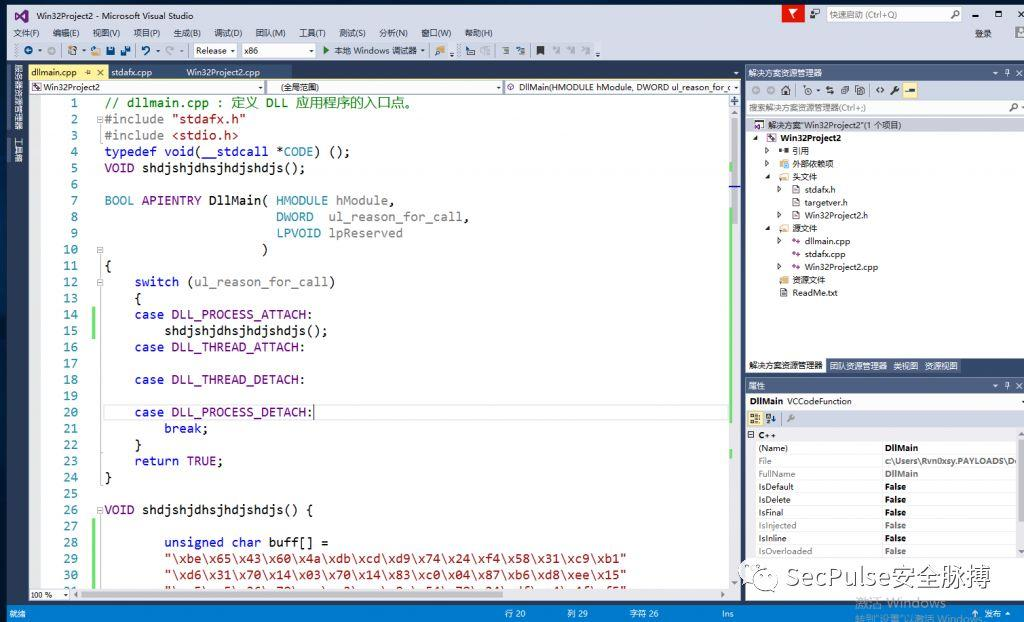Expand the stdafx.h node
Image resolution: width=1024 pixels, height=622 pixels.
779,189
